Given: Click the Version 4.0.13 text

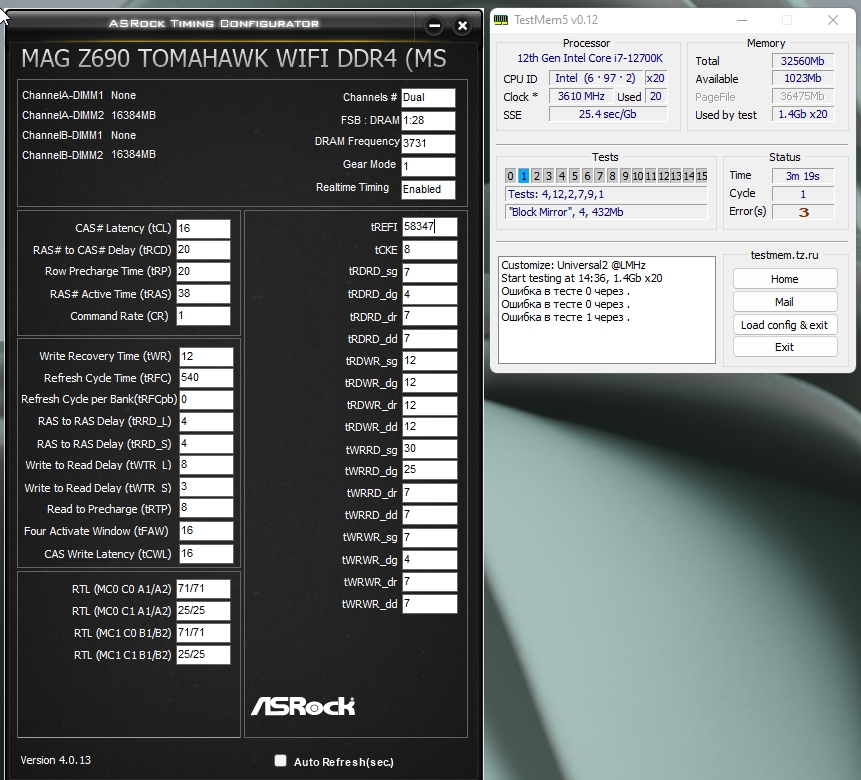Looking at the screenshot, I should tap(55, 760).
